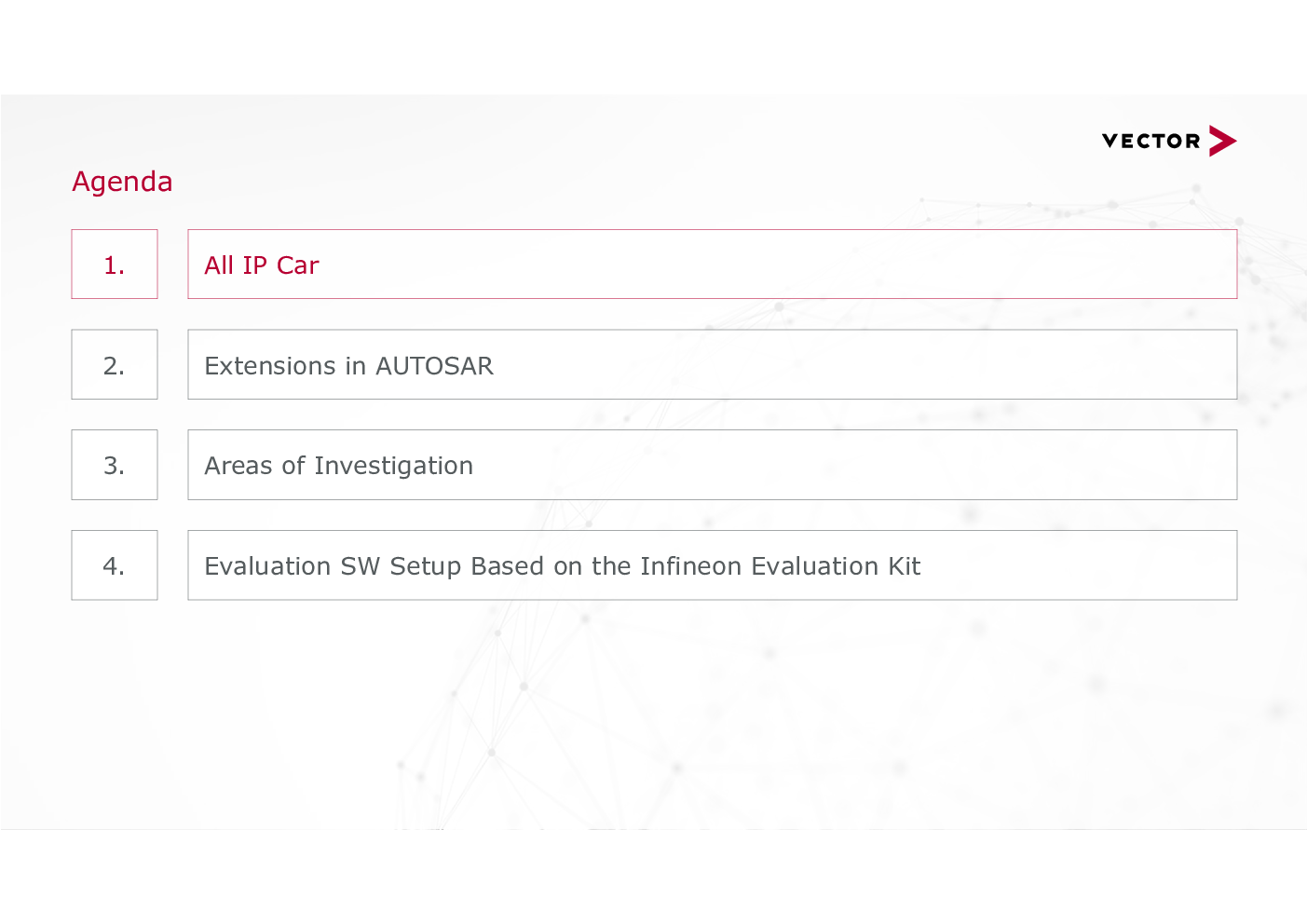Open the Areas of Investigation agenda item
This screenshot has height=924, width=1307.
tap(713, 465)
